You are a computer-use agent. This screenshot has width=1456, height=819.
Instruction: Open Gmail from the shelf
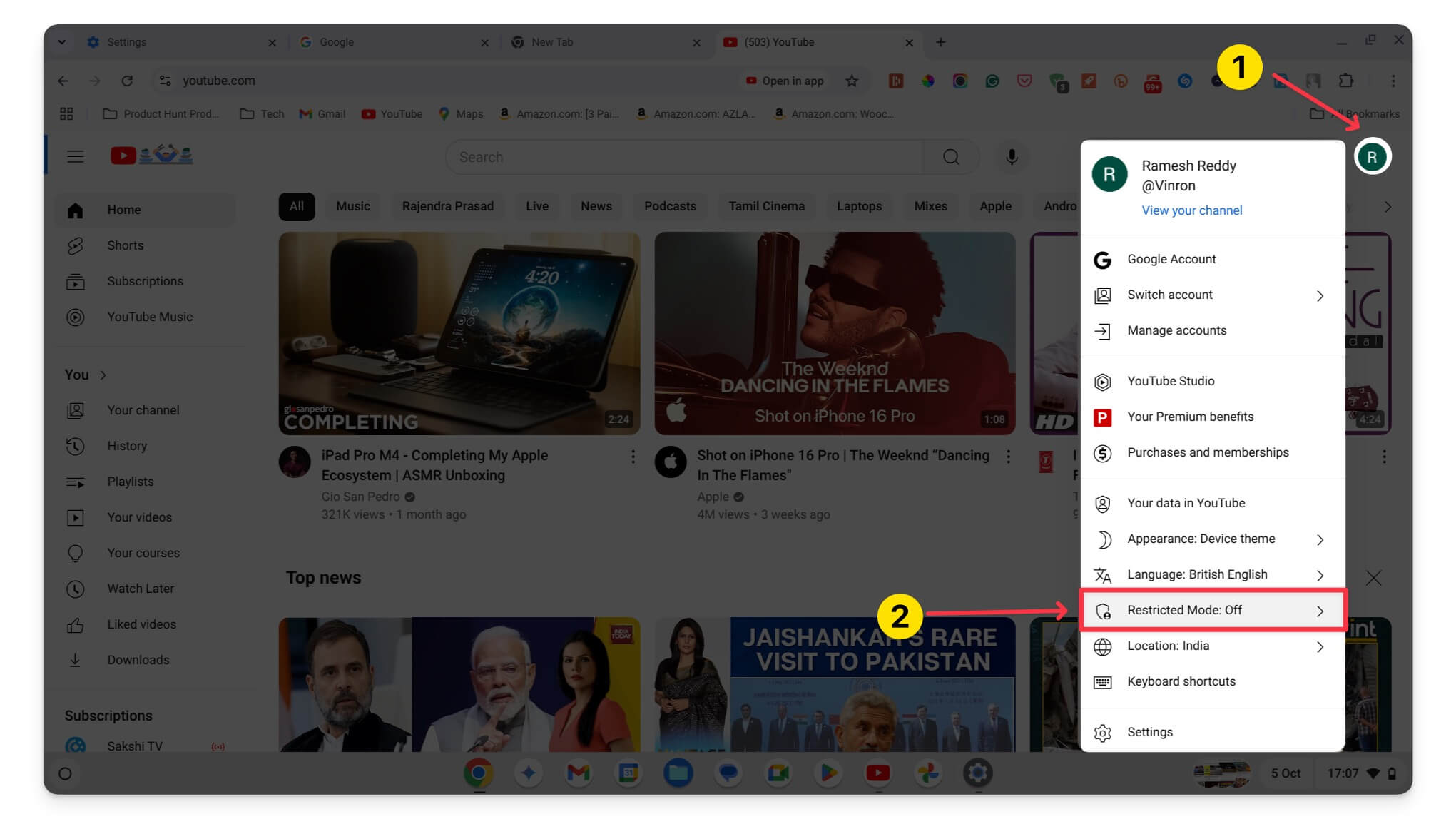pos(578,773)
